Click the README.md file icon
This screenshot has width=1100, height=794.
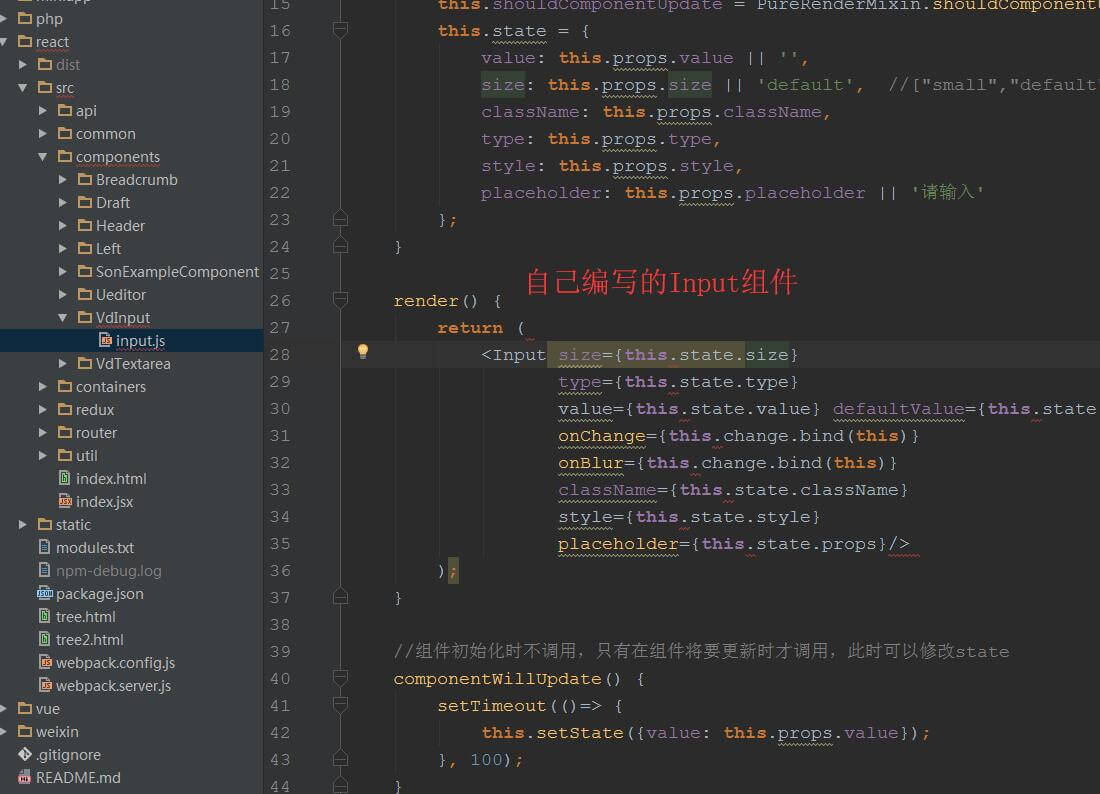tap(25, 778)
